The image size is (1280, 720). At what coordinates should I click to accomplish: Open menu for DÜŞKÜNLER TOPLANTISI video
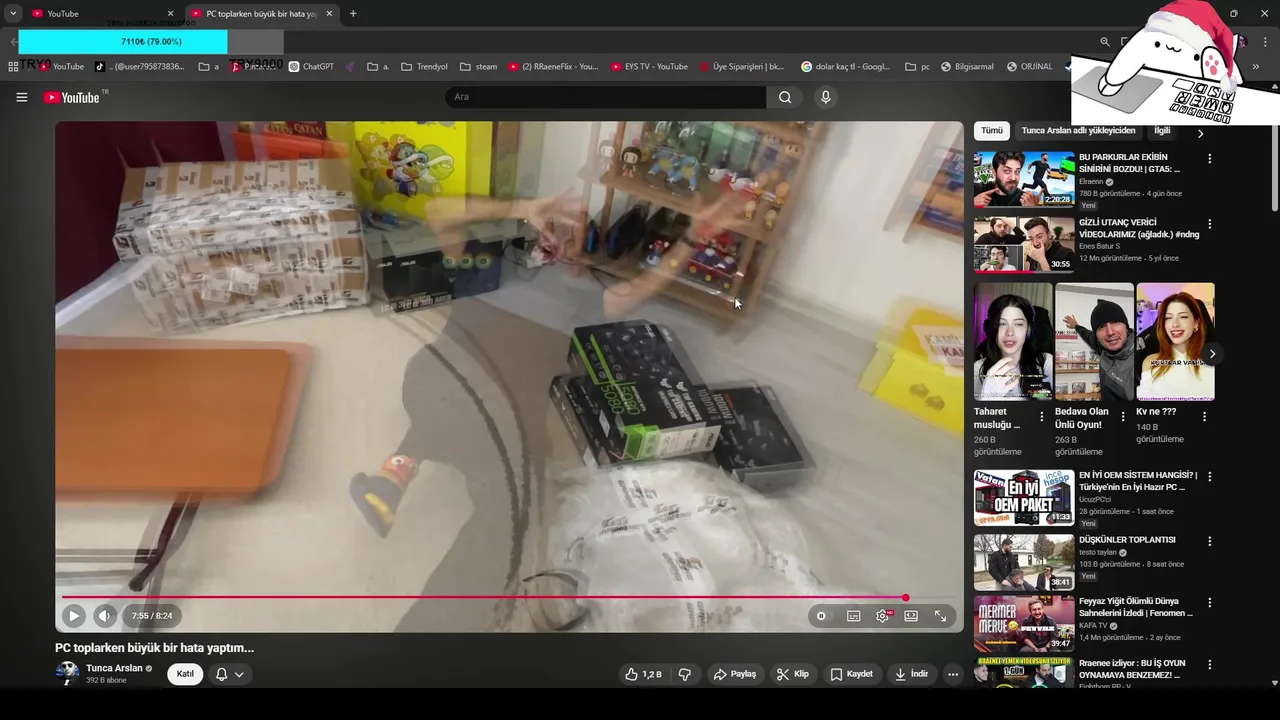pyautogui.click(x=1209, y=541)
